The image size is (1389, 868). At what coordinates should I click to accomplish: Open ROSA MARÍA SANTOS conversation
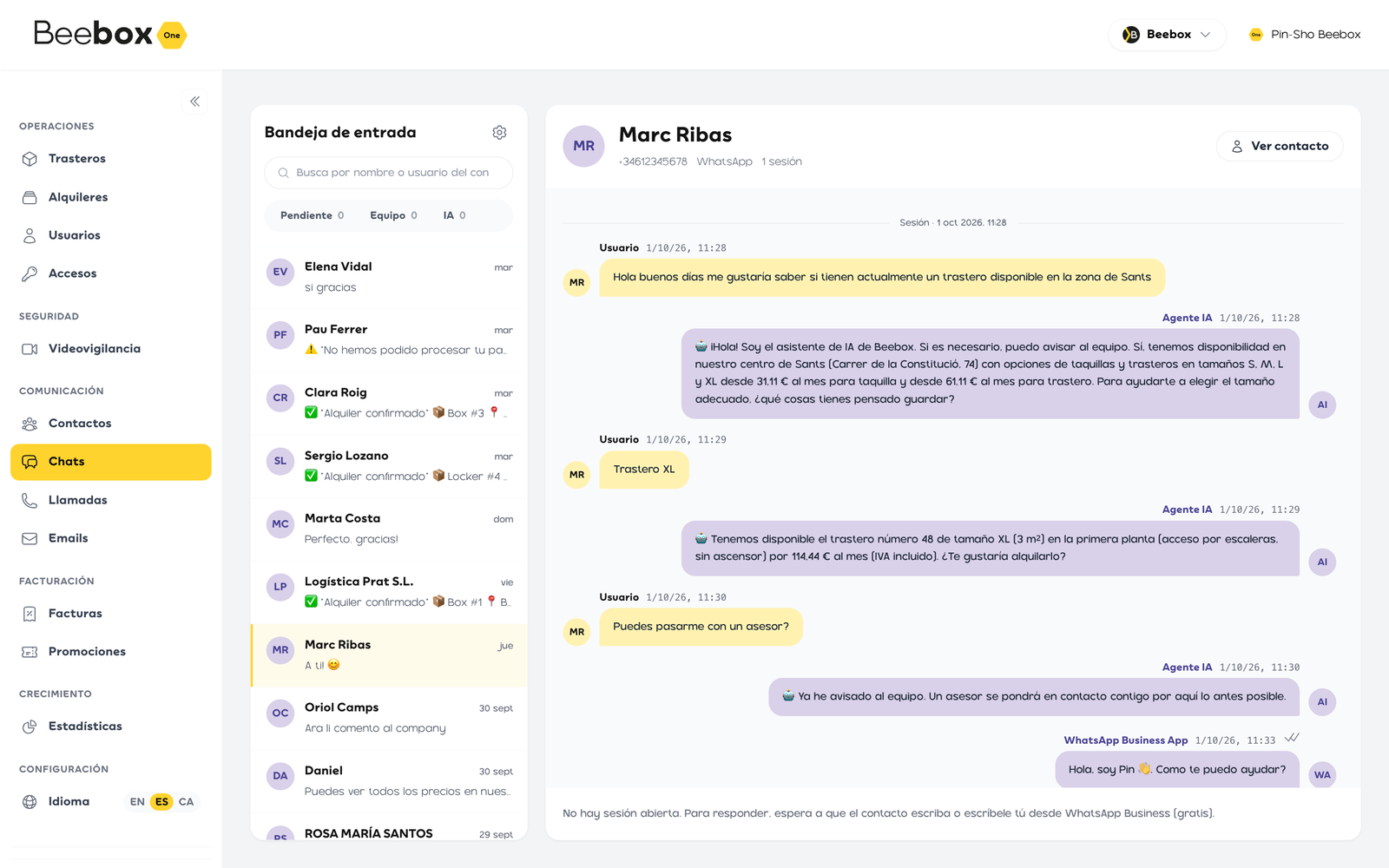(x=389, y=828)
